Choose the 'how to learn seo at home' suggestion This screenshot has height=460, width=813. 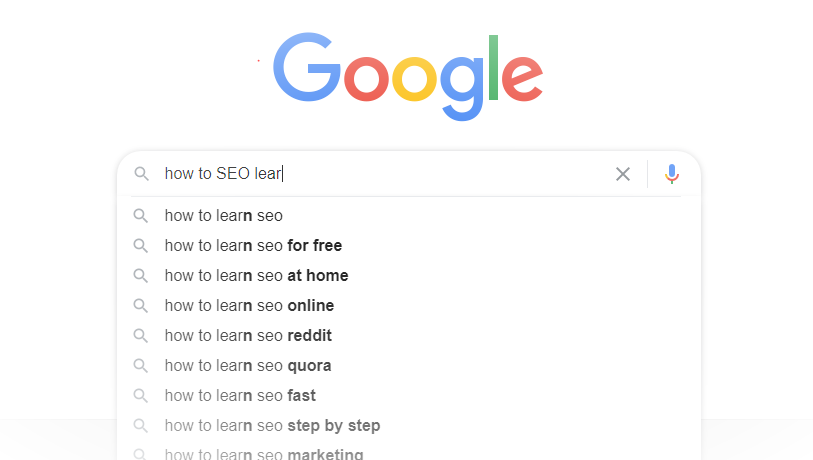409,275
